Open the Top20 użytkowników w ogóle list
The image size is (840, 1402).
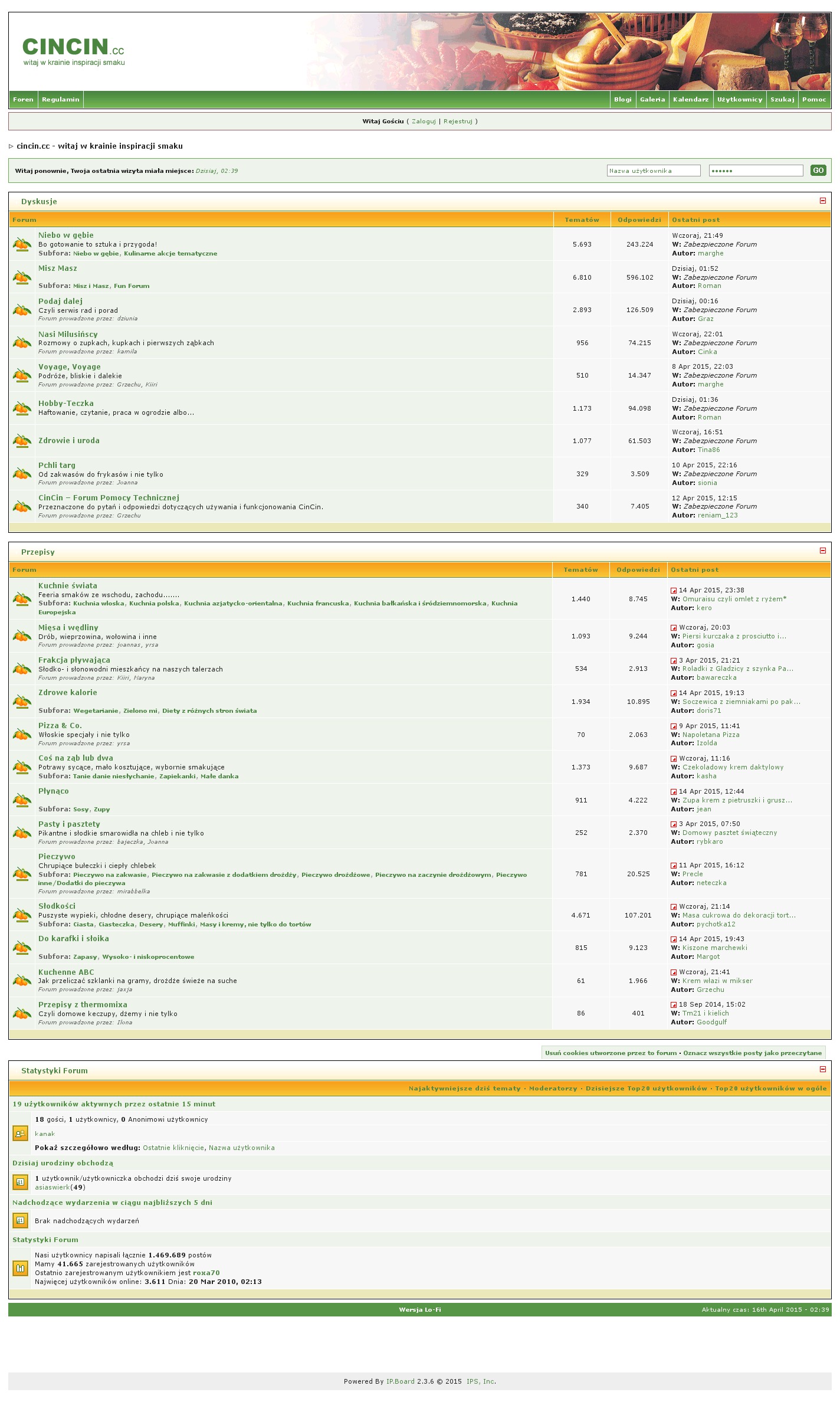coord(771,1089)
